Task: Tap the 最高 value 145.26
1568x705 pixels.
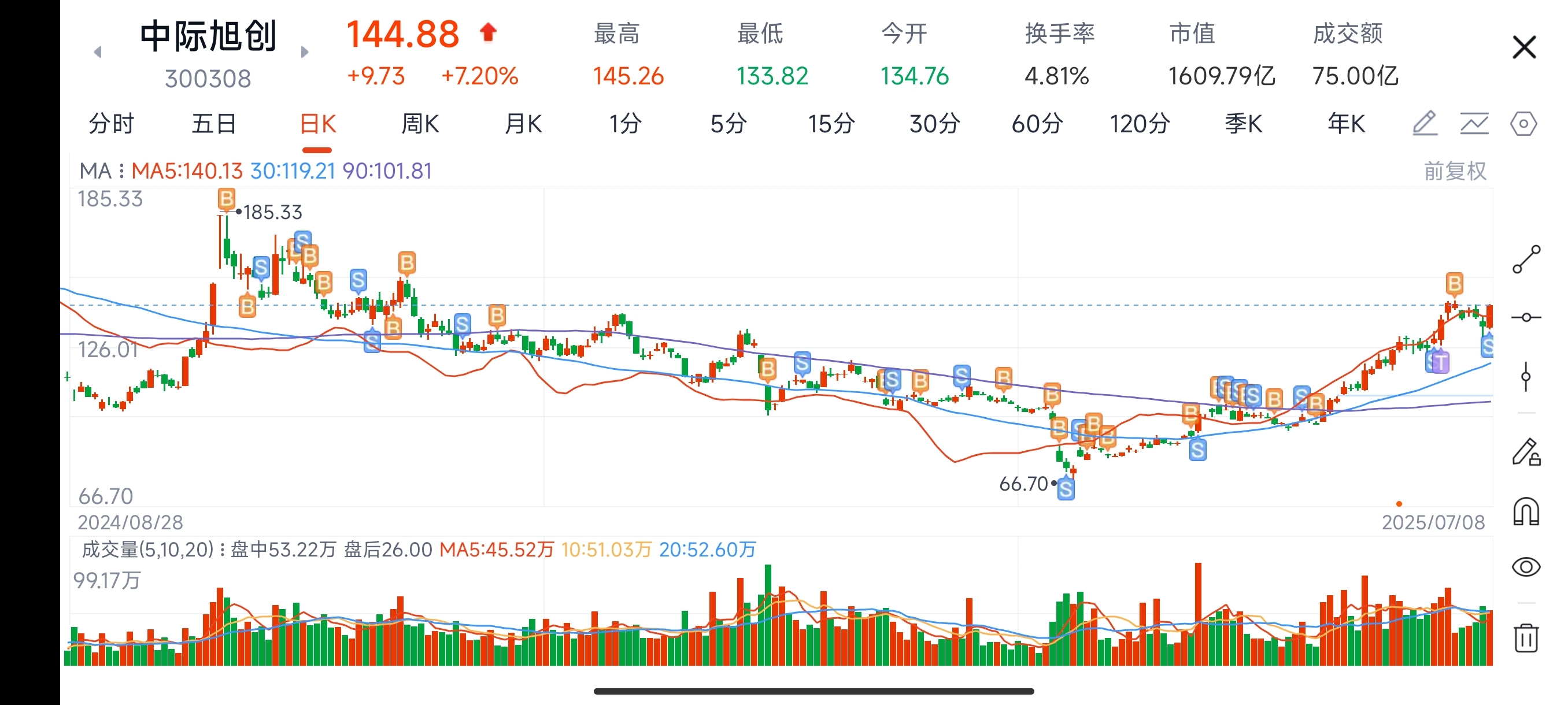Action: pos(628,76)
